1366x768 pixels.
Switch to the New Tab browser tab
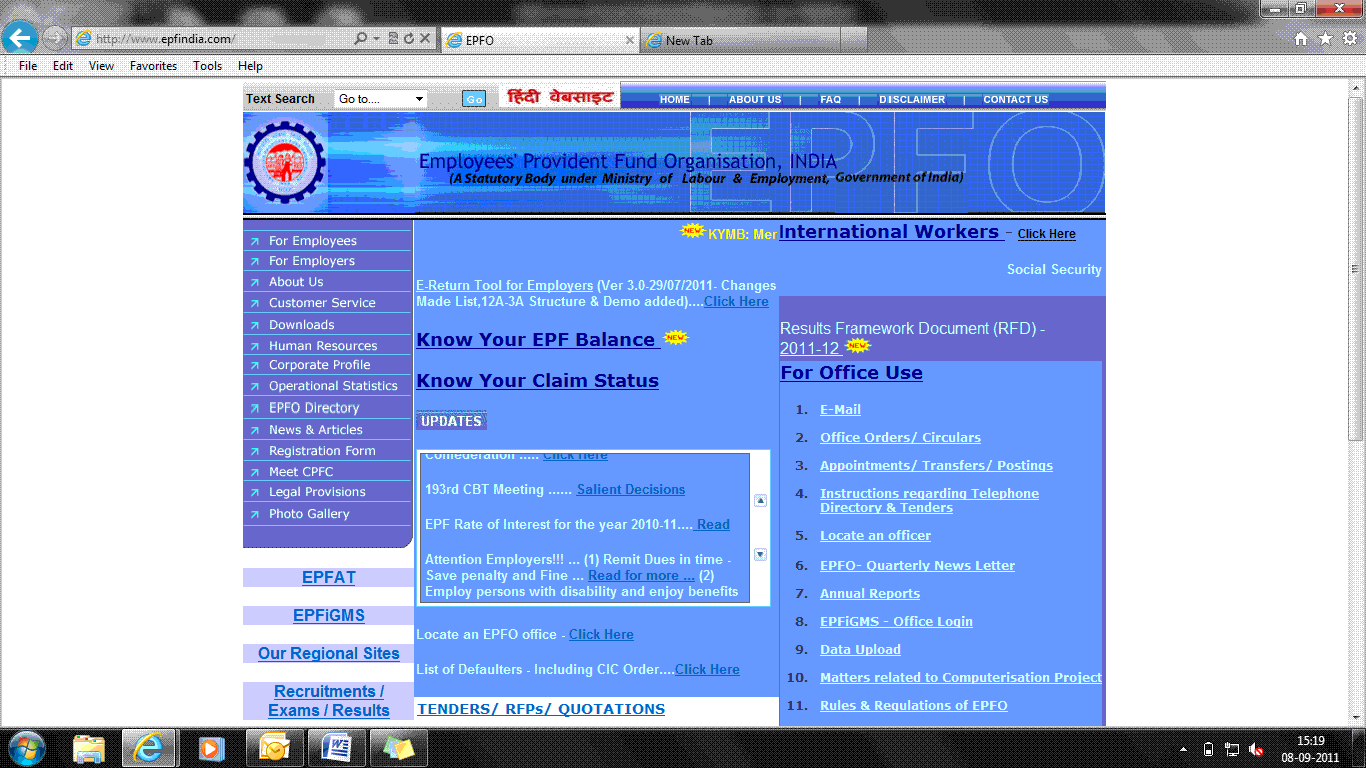tap(740, 40)
